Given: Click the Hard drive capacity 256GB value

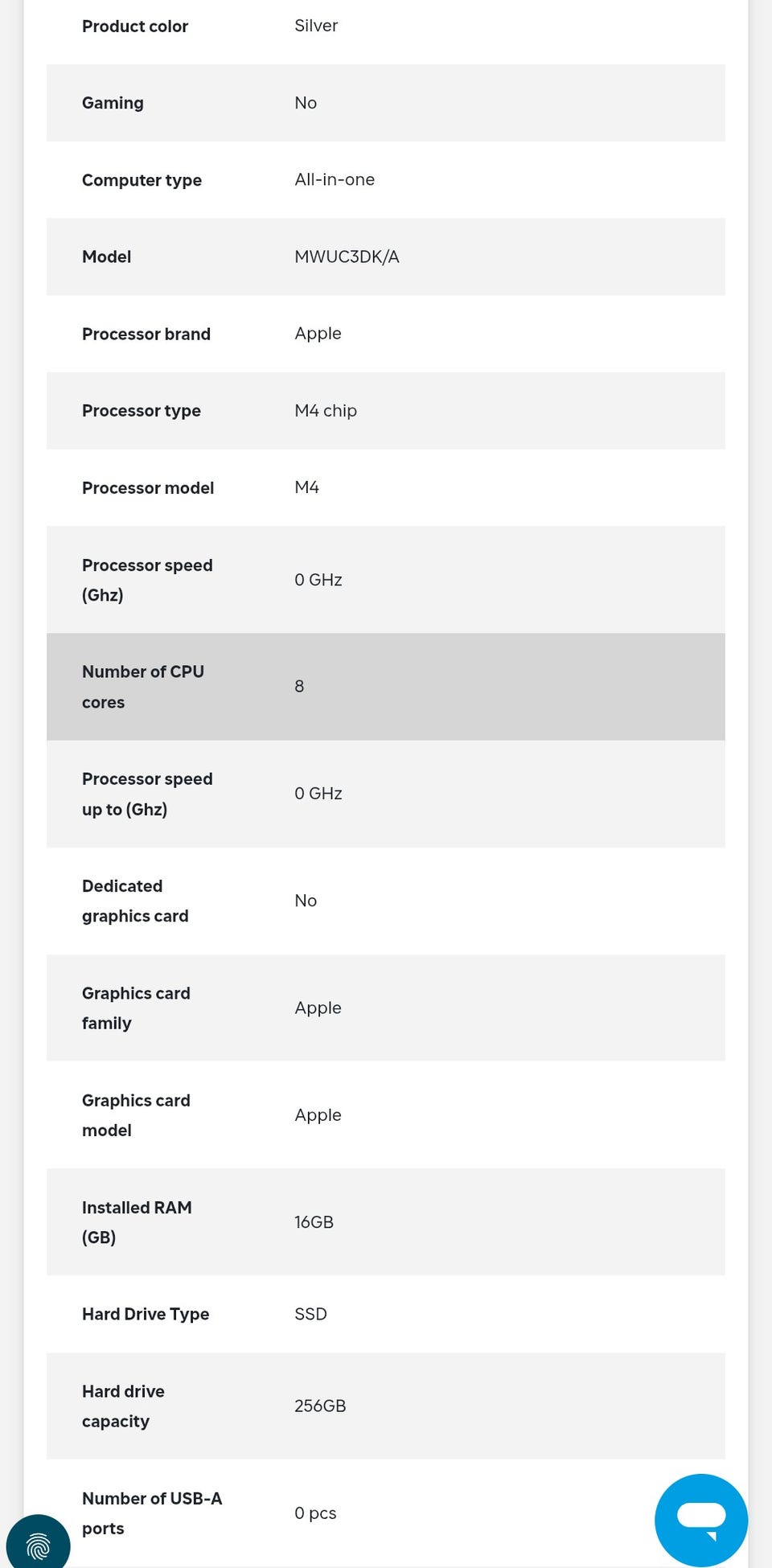Looking at the screenshot, I should (x=320, y=1406).
